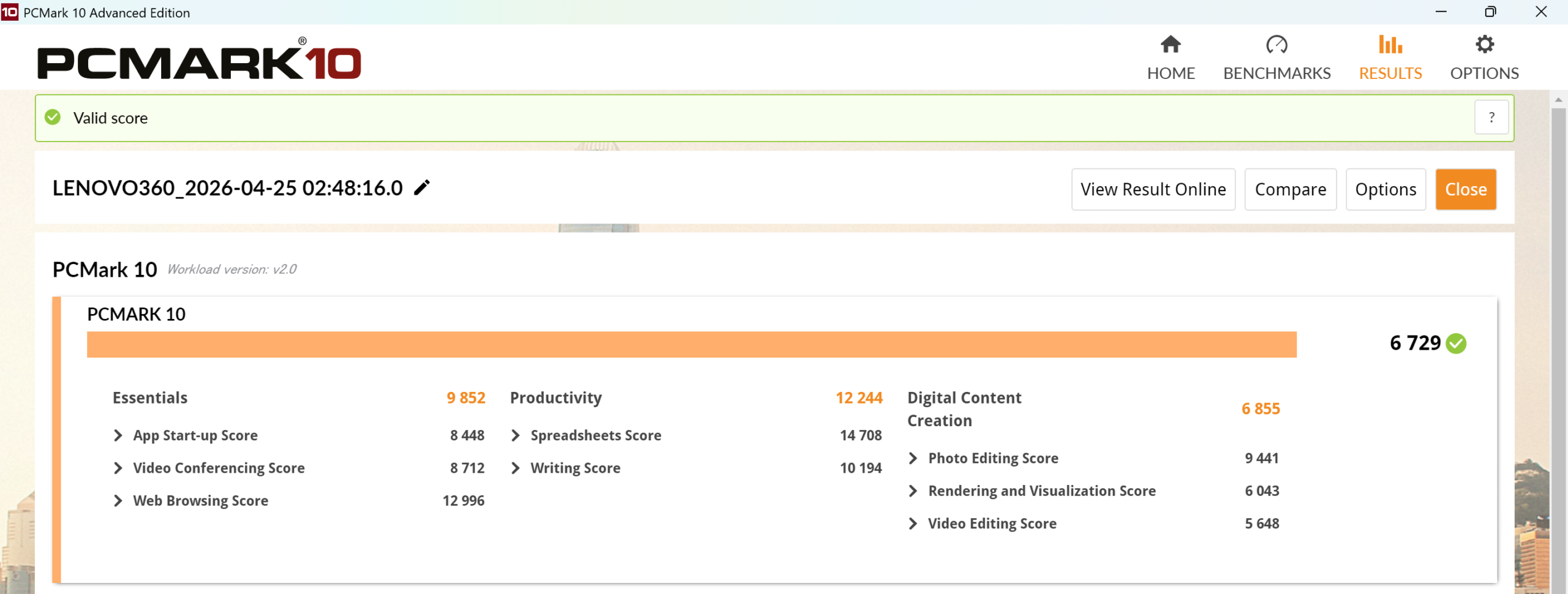The height and width of the screenshot is (594, 1568).
Task: Expand the Video Conferencing Score row
Action: point(118,468)
